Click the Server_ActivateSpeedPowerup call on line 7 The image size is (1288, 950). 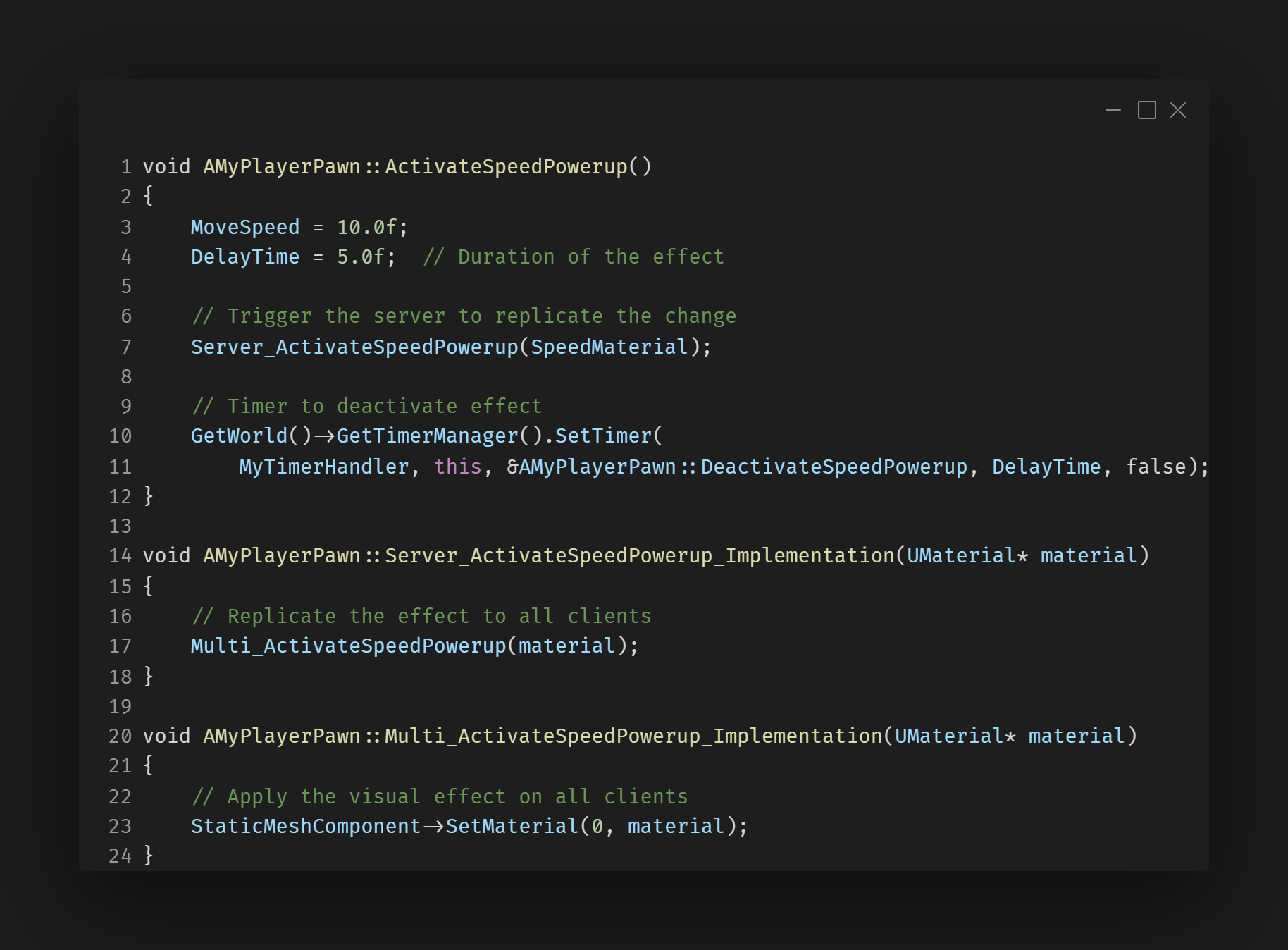click(x=354, y=347)
